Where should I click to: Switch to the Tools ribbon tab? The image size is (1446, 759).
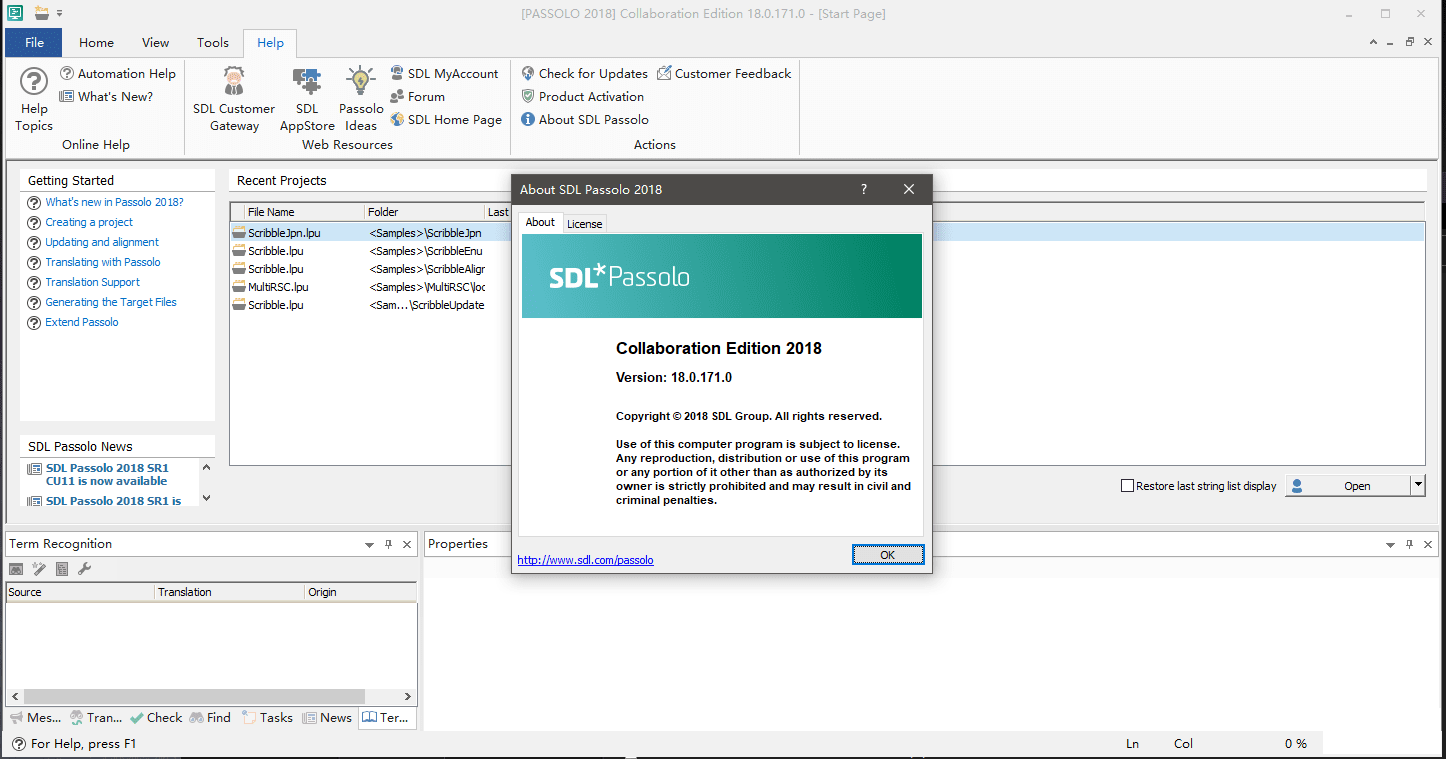click(x=212, y=42)
